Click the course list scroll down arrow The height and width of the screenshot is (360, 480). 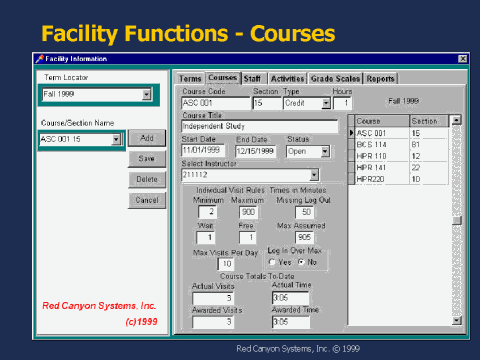[457, 321]
